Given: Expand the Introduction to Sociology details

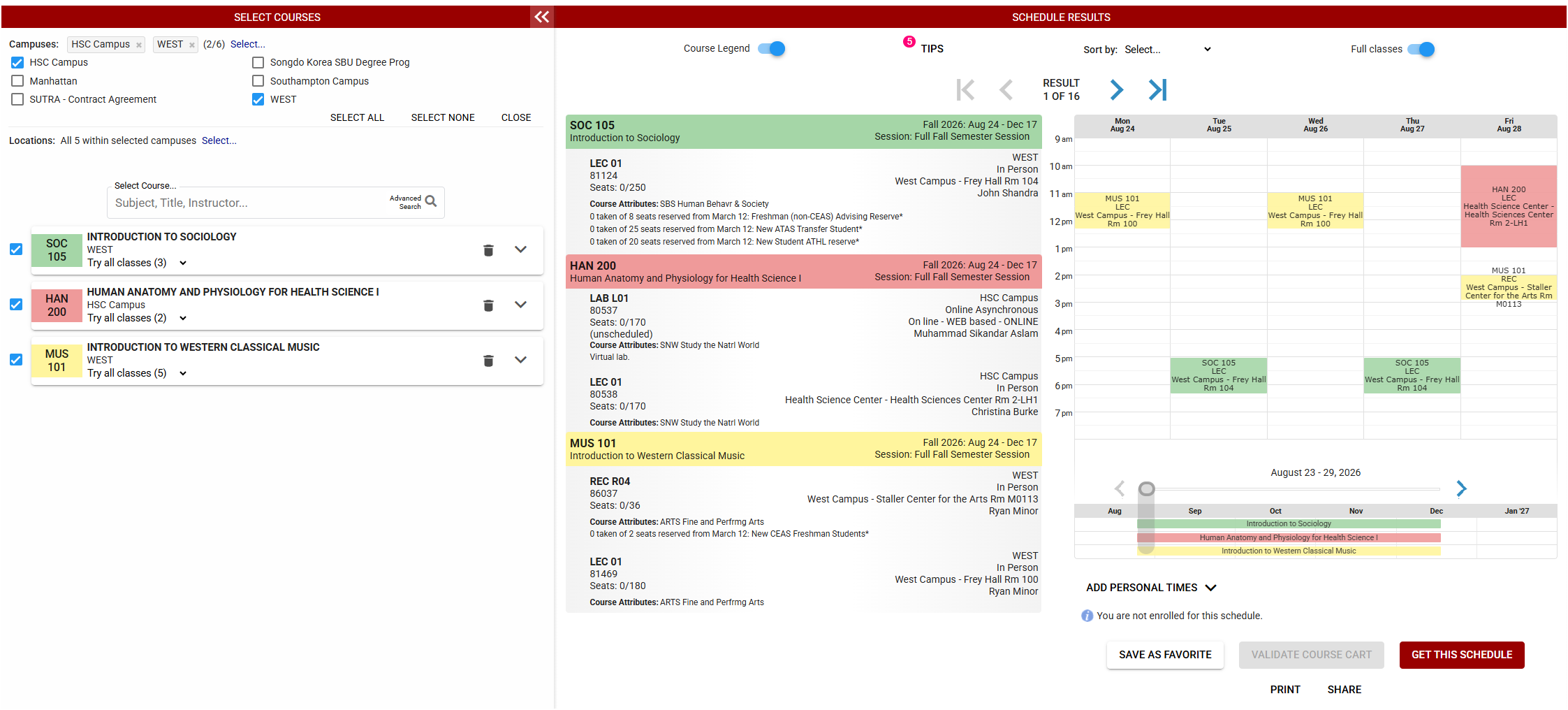Looking at the screenshot, I should pos(520,249).
